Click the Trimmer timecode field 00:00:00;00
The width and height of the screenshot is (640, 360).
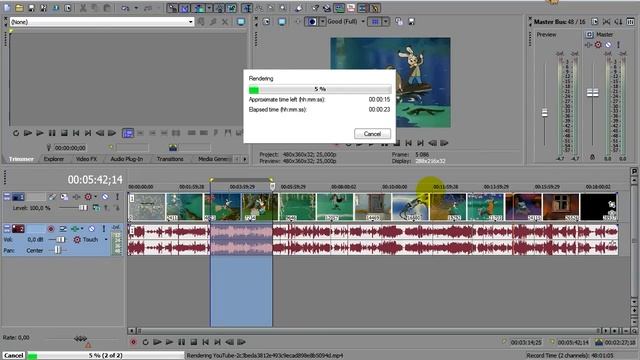click(70, 148)
